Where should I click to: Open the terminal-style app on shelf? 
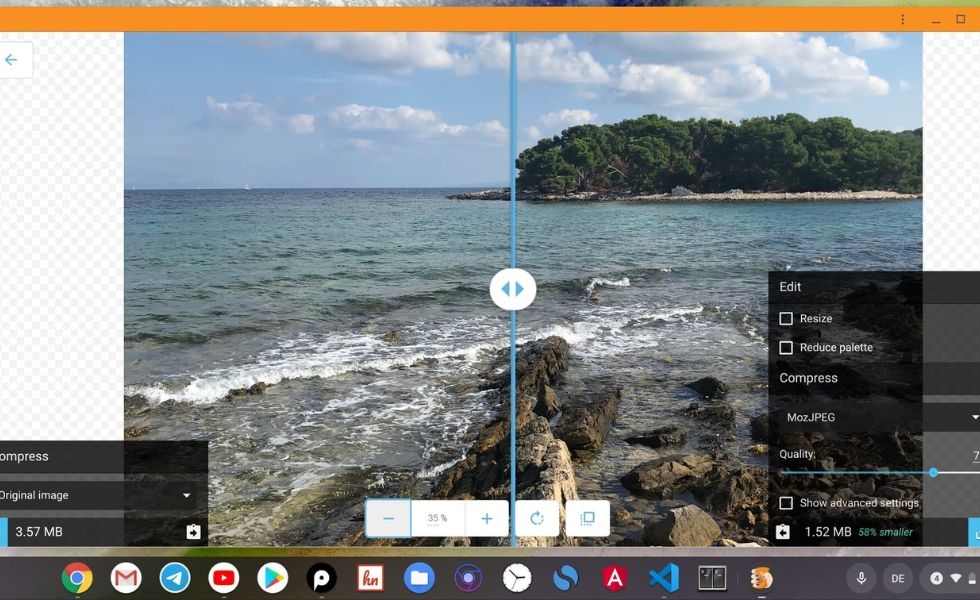click(712, 578)
